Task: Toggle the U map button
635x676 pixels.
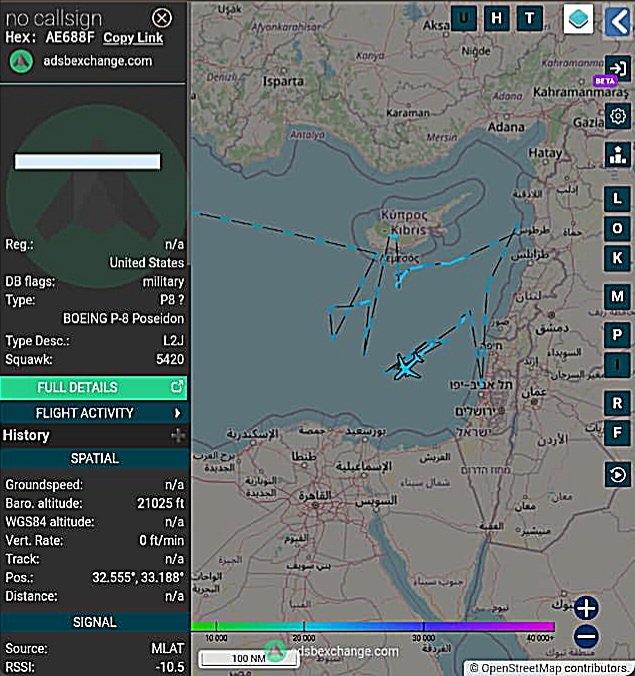Action: (464, 18)
